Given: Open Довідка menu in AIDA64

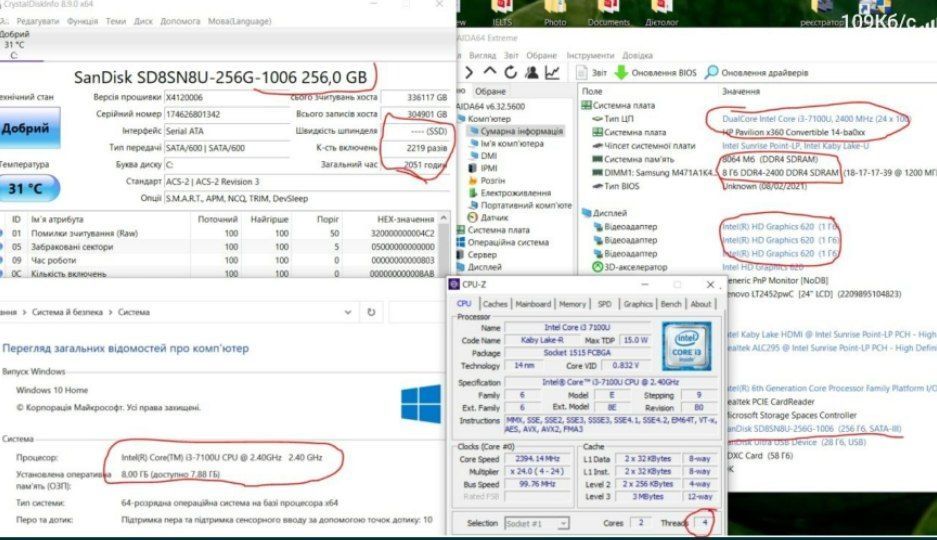Looking at the screenshot, I should click(638, 55).
